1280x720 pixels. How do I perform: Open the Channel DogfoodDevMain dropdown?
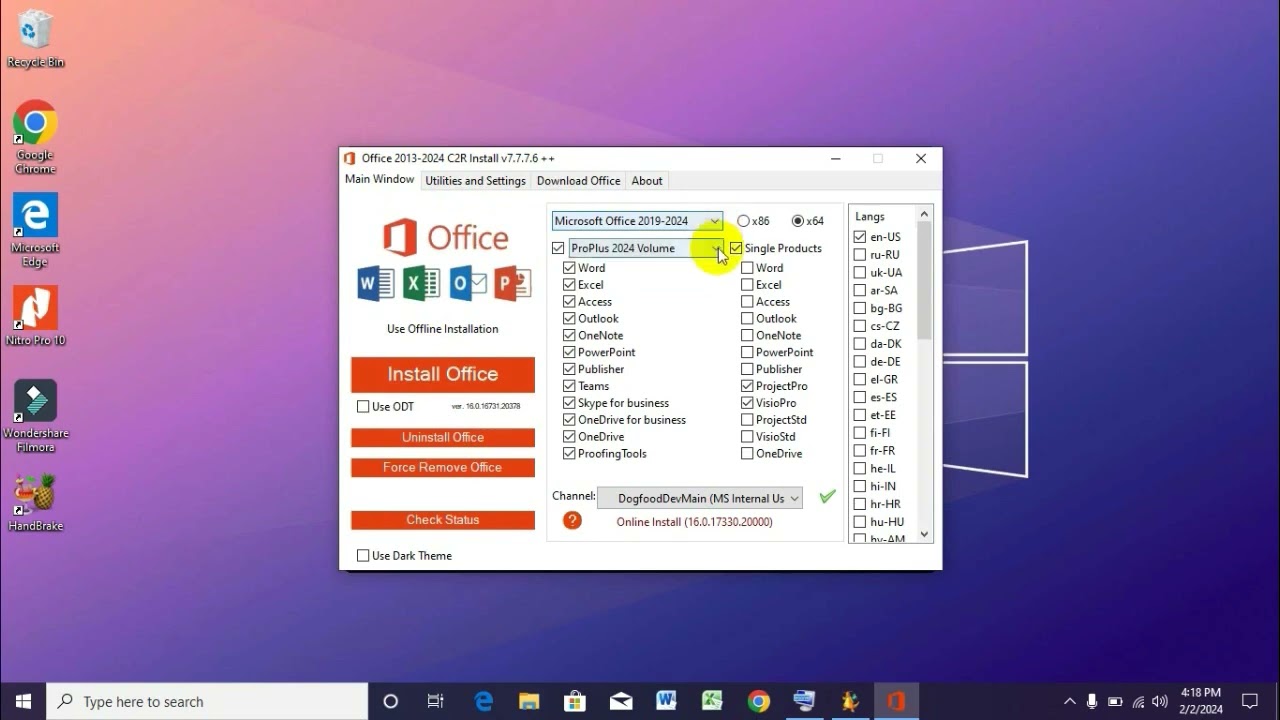[700, 498]
